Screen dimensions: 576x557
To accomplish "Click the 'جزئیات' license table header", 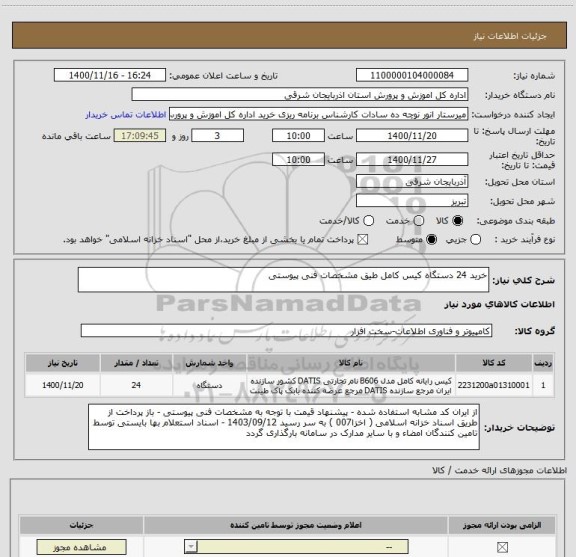I will point(82,525).
